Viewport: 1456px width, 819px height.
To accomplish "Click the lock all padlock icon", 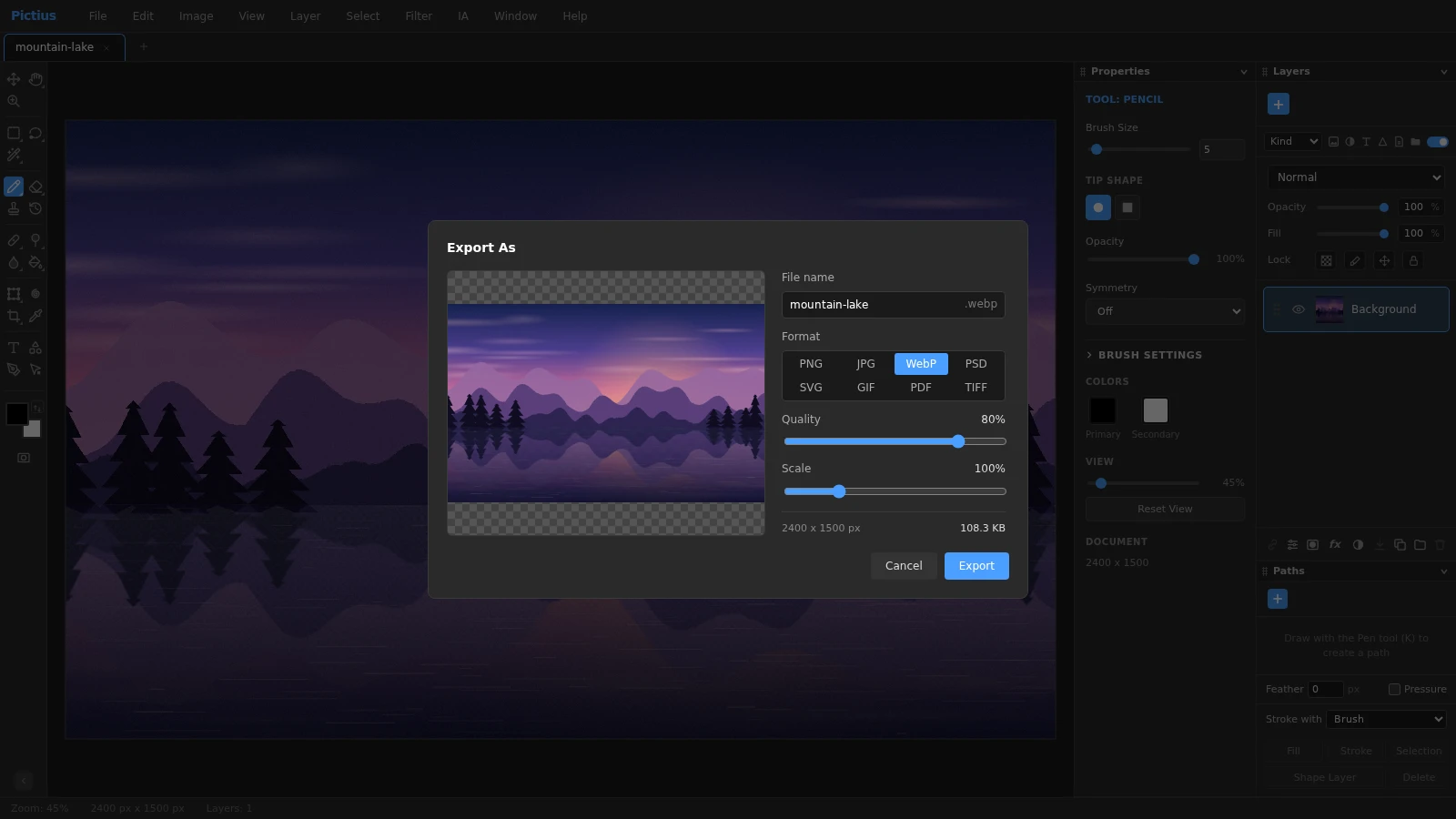I will click(x=1413, y=260).
